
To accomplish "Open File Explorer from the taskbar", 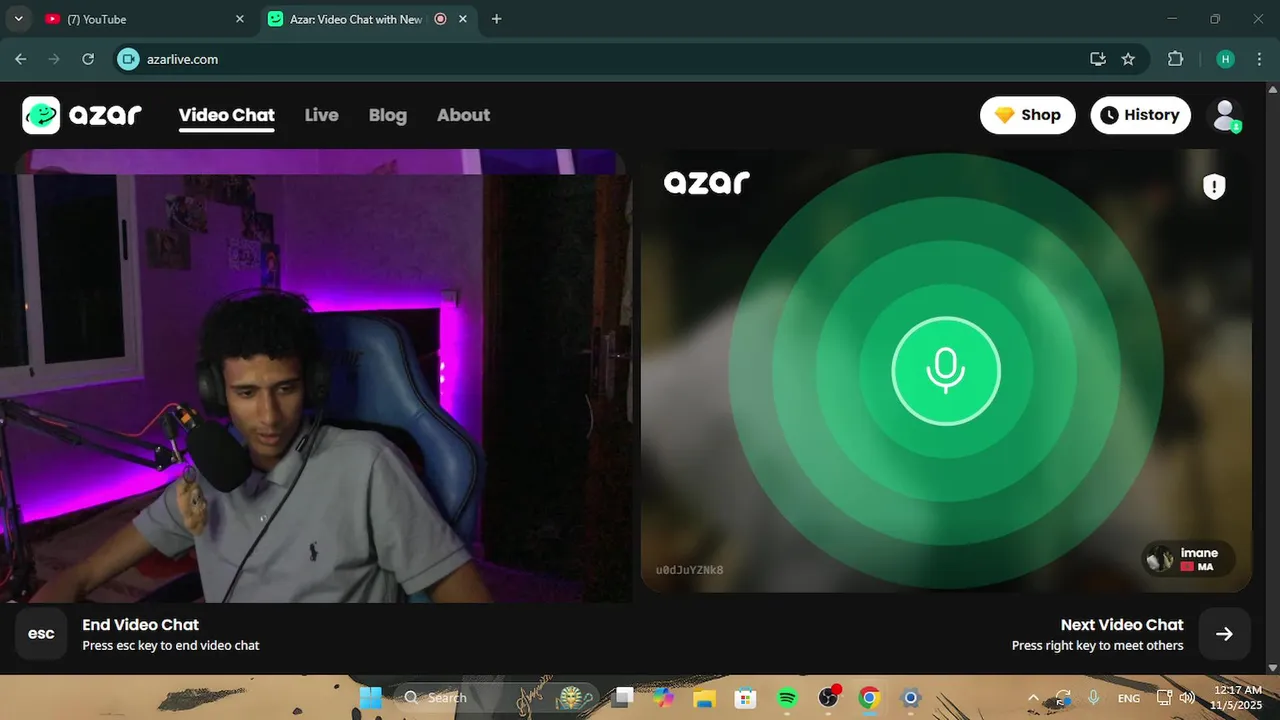I will (705, 698).
